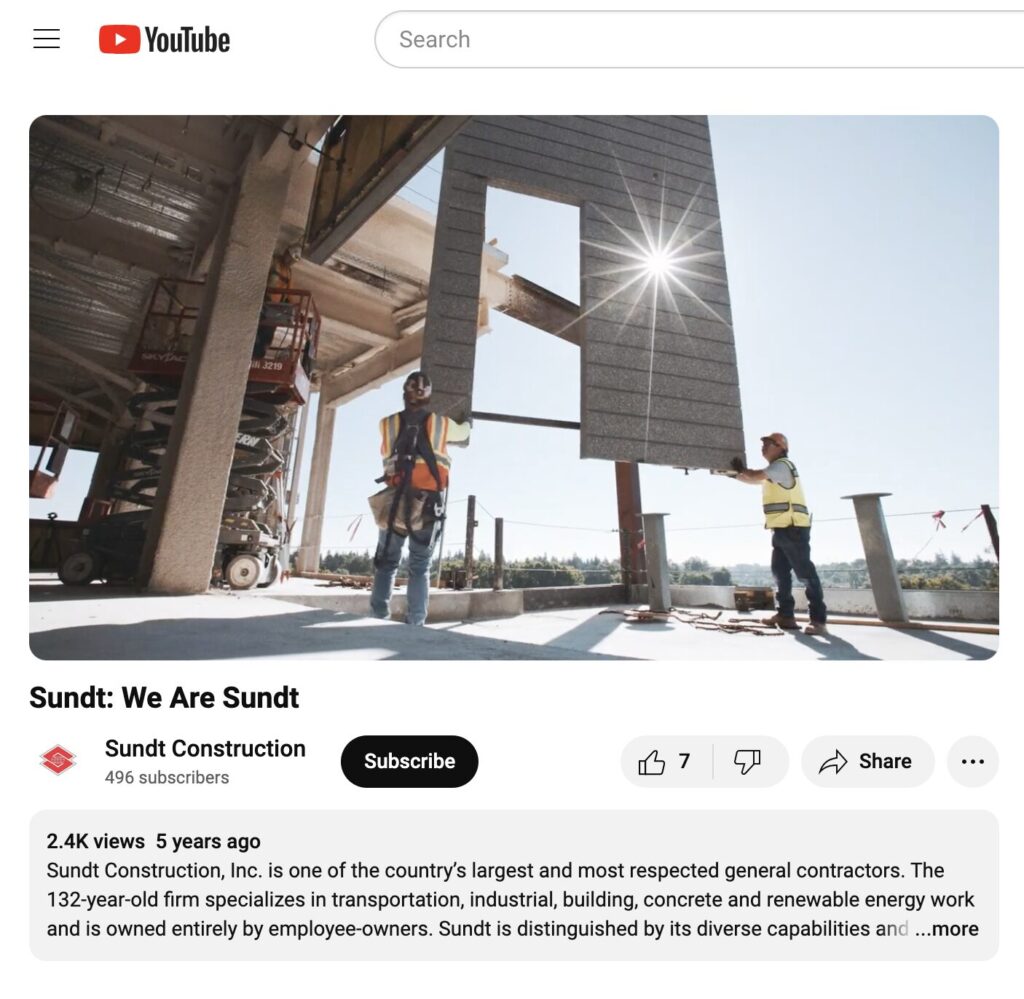Viewport: 1024px width, 999px height.
Task: Open the hamburger guide menu
Action: click(x=46, y=39)
